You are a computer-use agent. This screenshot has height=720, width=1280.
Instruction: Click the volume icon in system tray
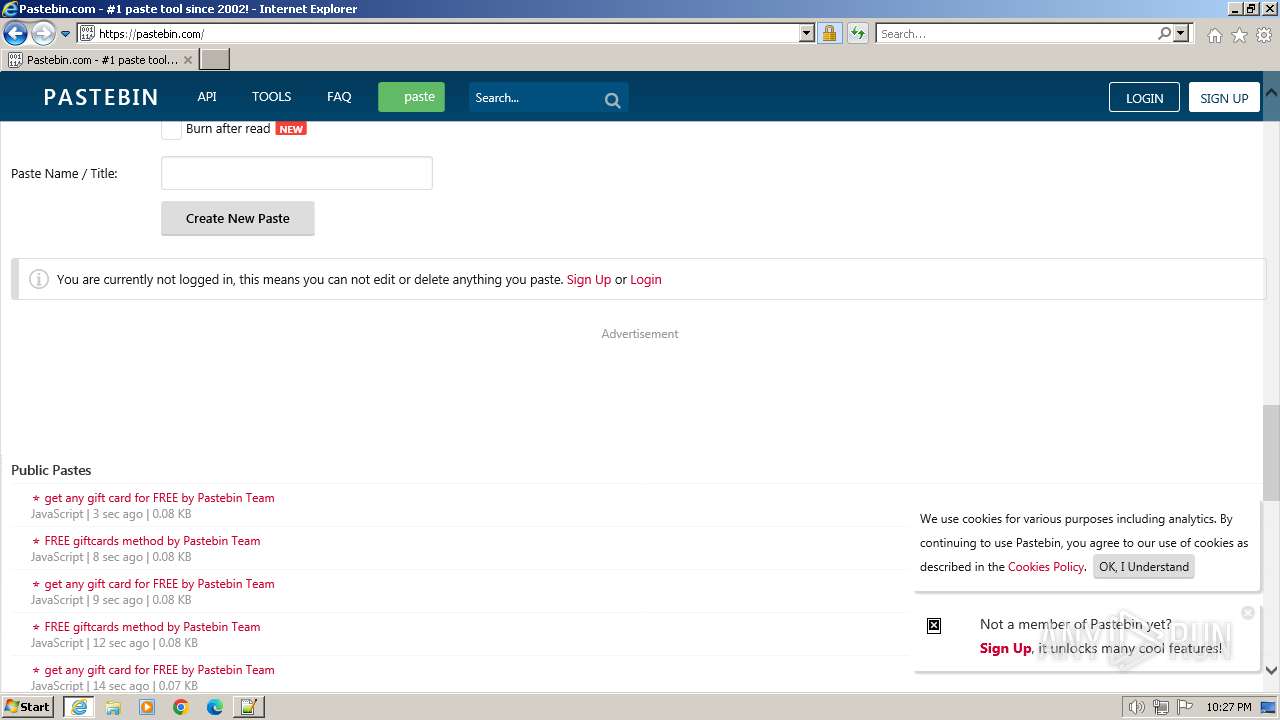[1137, 707]
